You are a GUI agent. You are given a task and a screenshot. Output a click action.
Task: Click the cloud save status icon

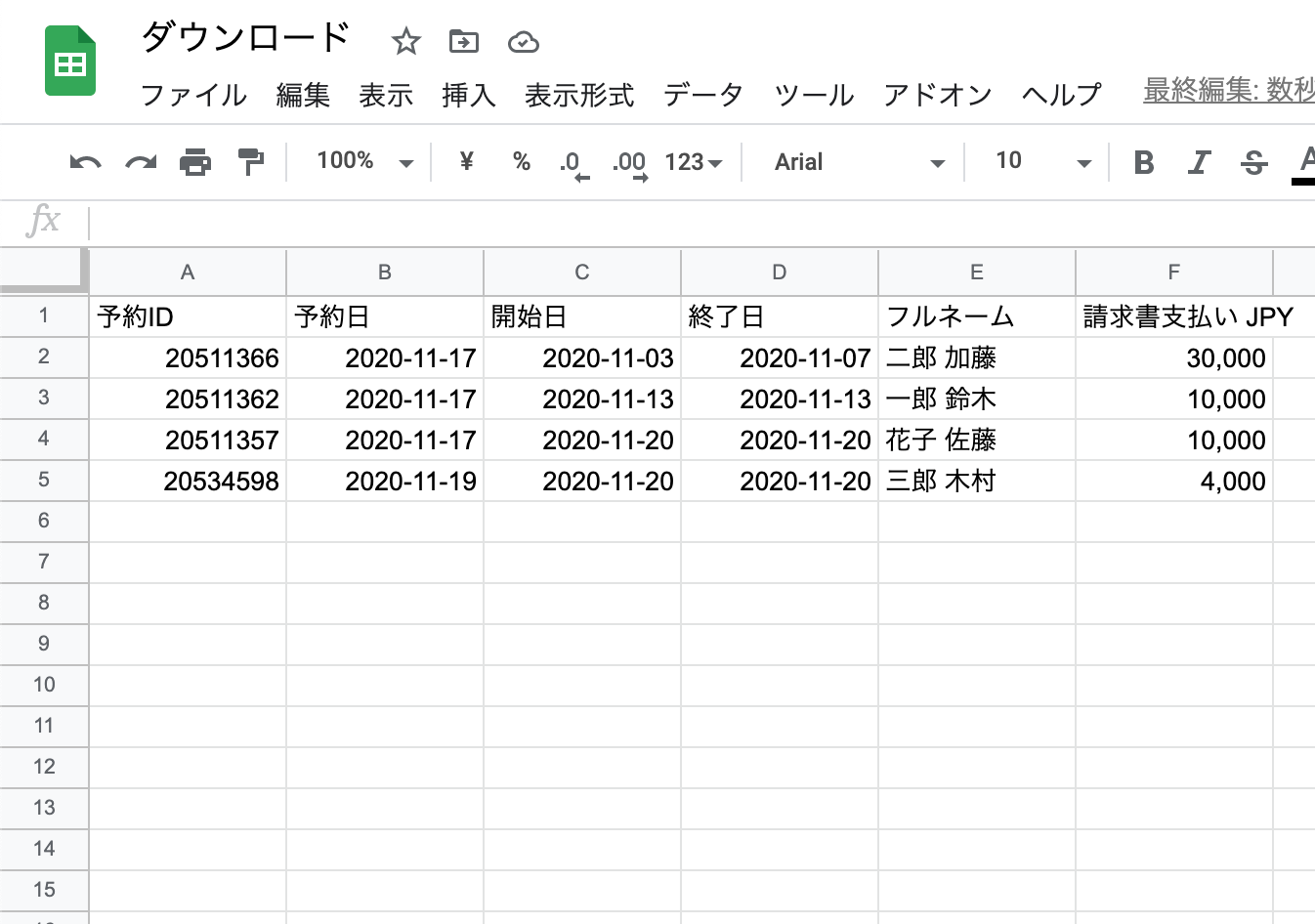(524, 41)
